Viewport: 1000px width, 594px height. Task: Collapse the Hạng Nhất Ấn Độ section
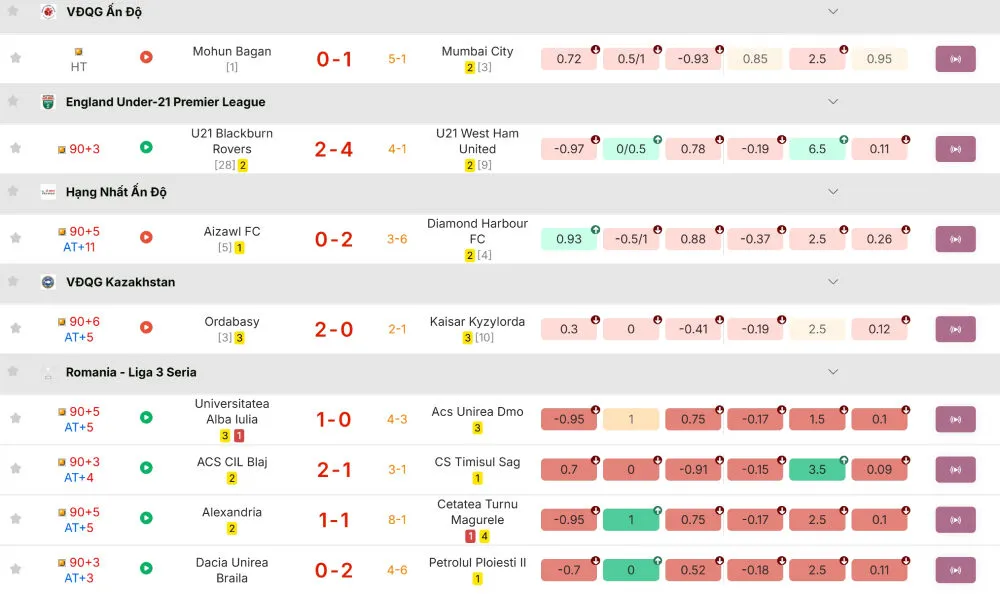tap(832, 192)
